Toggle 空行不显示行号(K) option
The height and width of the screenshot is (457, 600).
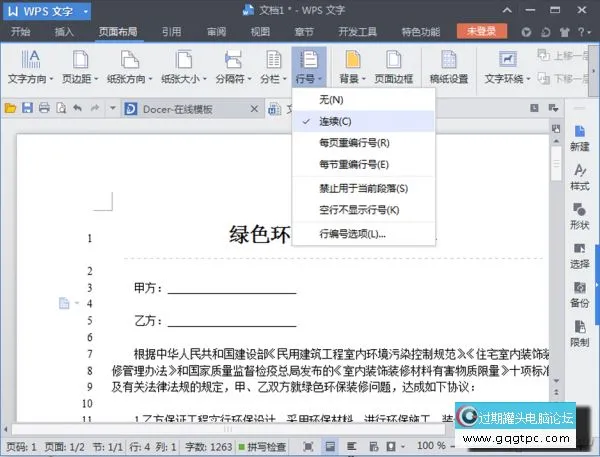364,210
